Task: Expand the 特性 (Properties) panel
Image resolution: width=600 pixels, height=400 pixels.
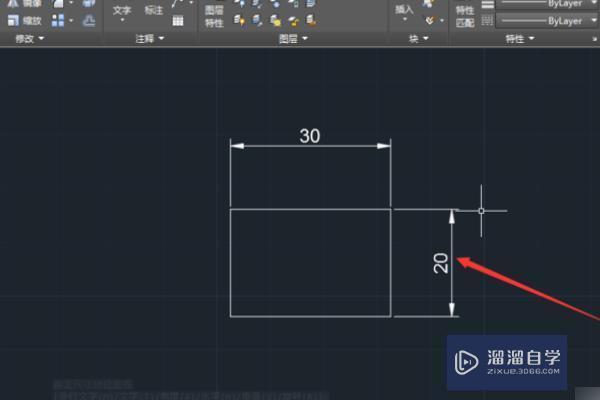Action: pyautogui.click(x=520, y=39)
